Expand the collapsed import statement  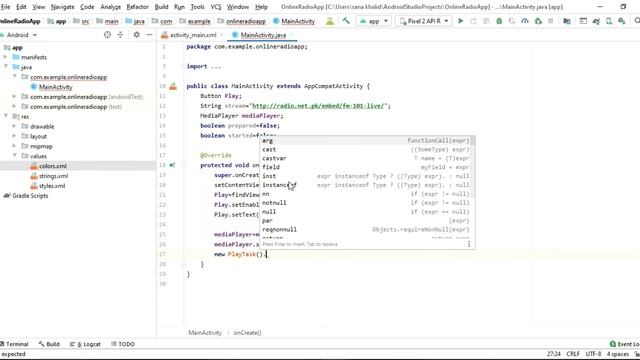[x=183, y=66]
